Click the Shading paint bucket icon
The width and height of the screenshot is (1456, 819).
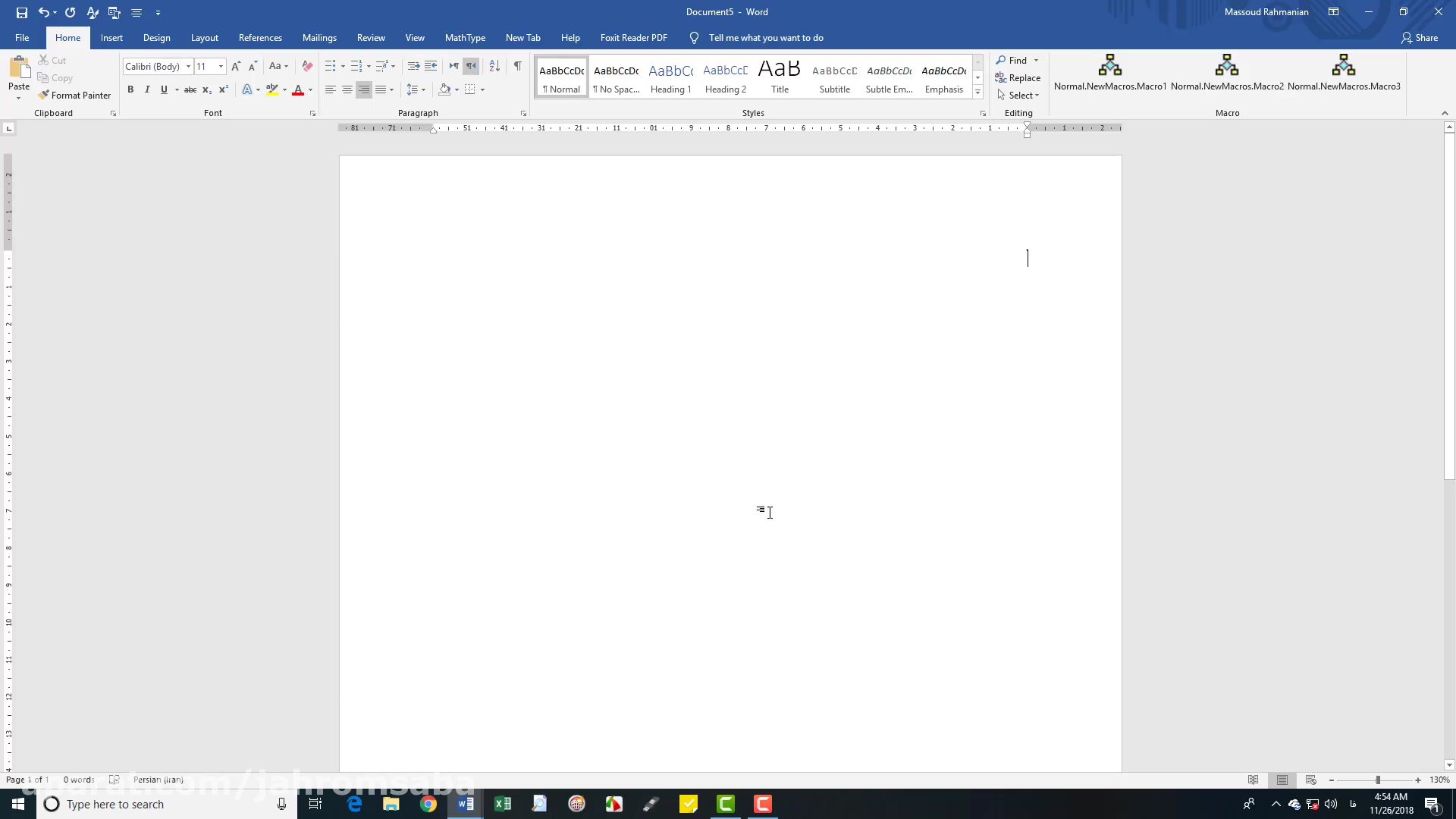coord(444,89)
